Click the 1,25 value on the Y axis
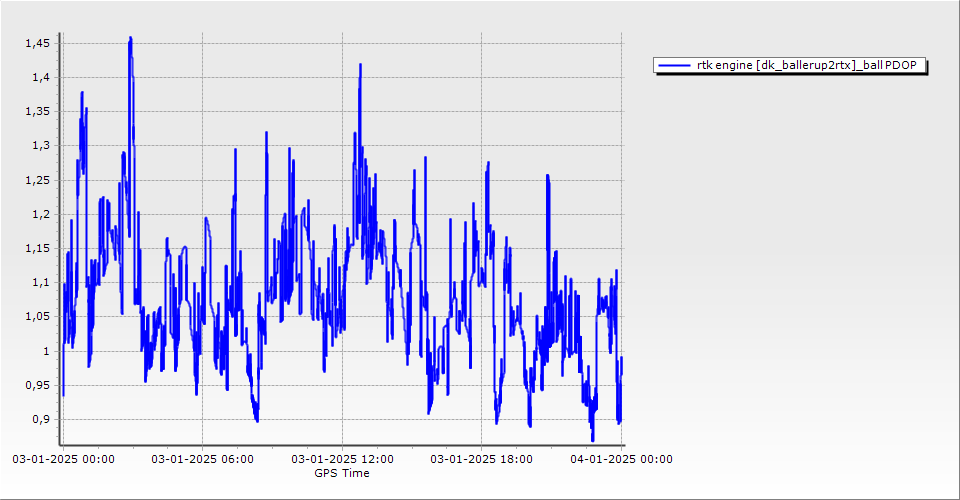Viewport: 960px width, 500px height. pyautogui.click(x=38, y=180)
